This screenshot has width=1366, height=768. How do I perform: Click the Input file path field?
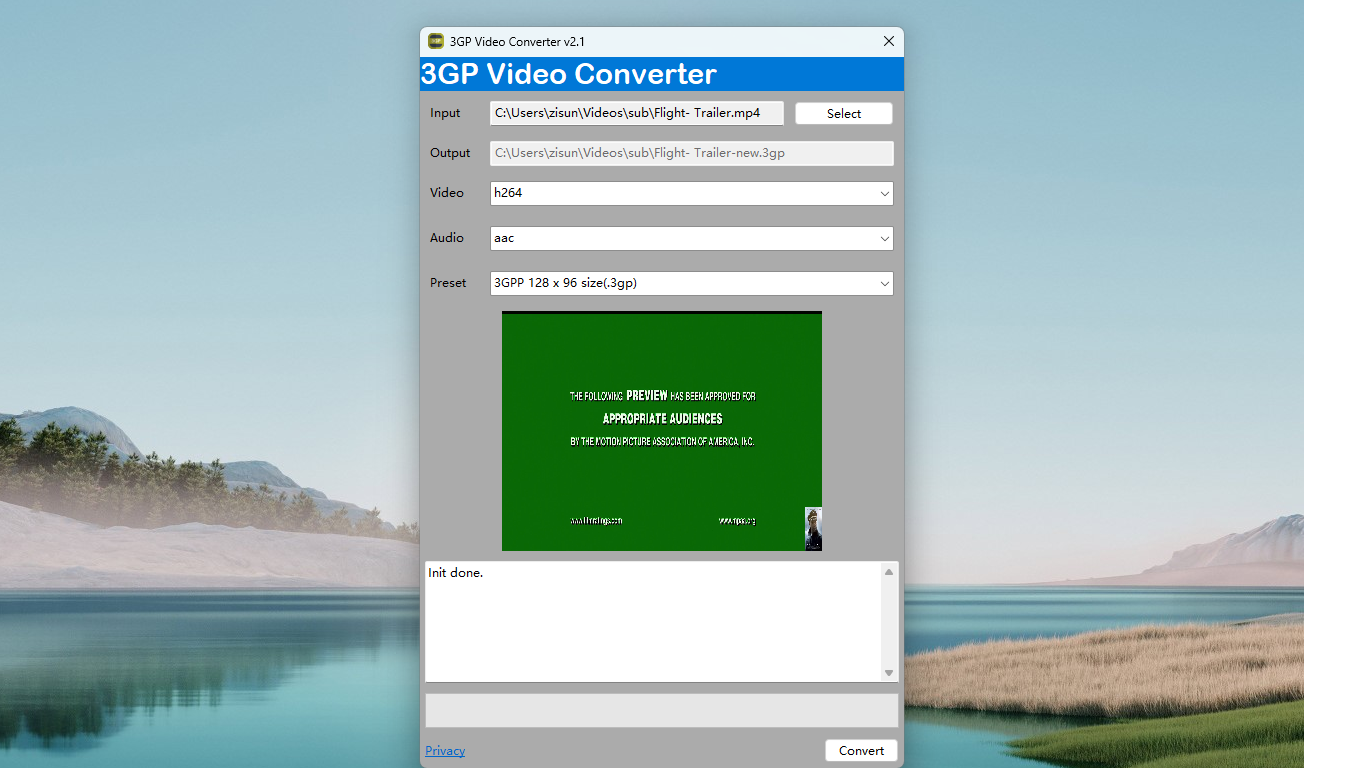[637, 113]
